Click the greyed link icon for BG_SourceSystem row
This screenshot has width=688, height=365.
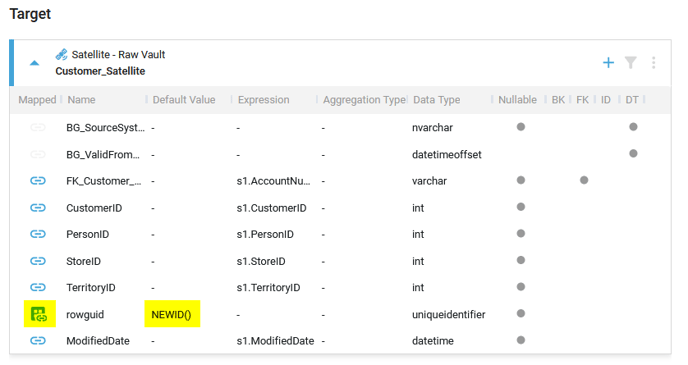(x=38, y=127)
